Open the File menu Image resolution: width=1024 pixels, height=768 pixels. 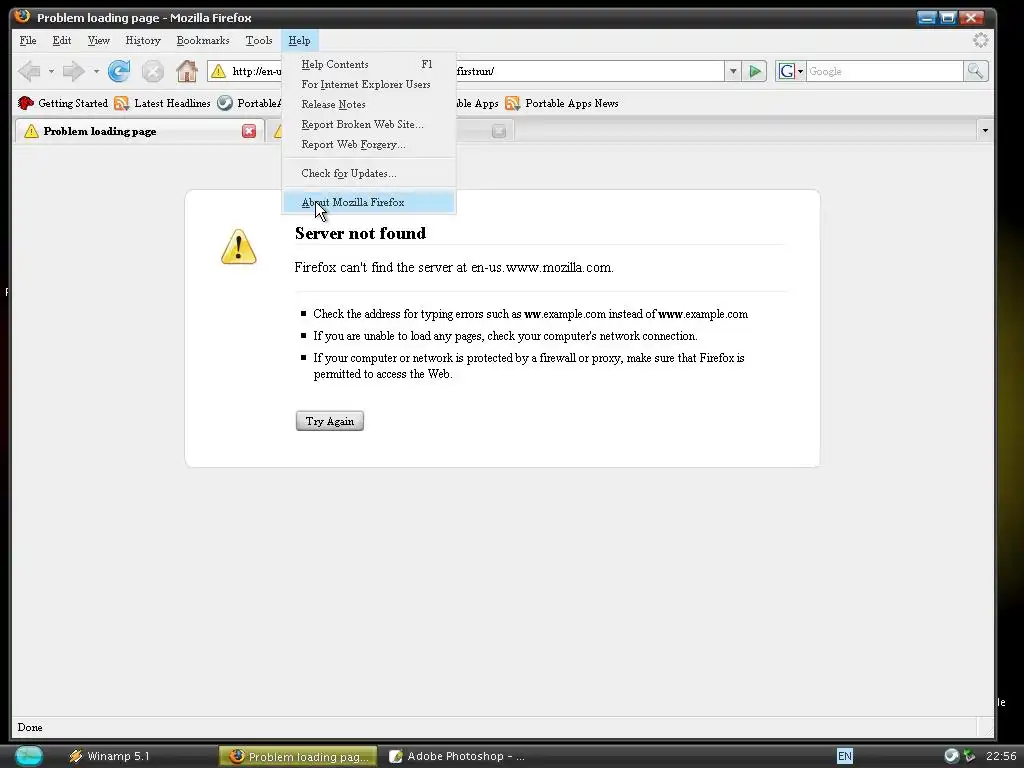click(28, 40)
